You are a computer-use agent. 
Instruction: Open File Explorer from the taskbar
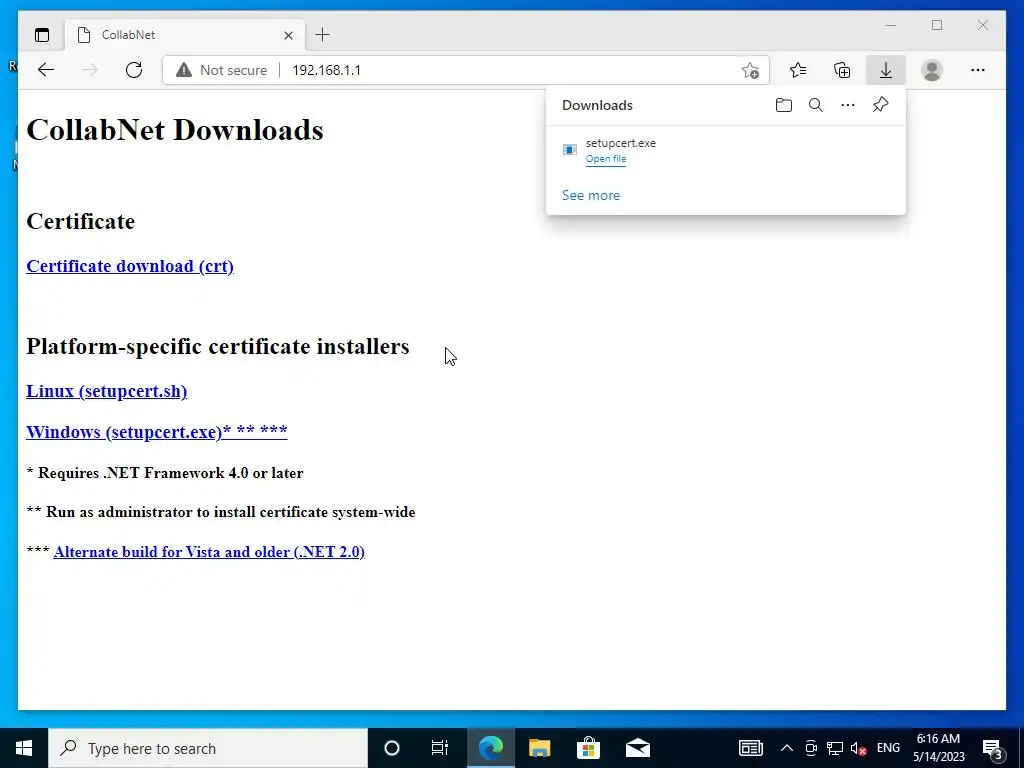[x=539, y=748]
